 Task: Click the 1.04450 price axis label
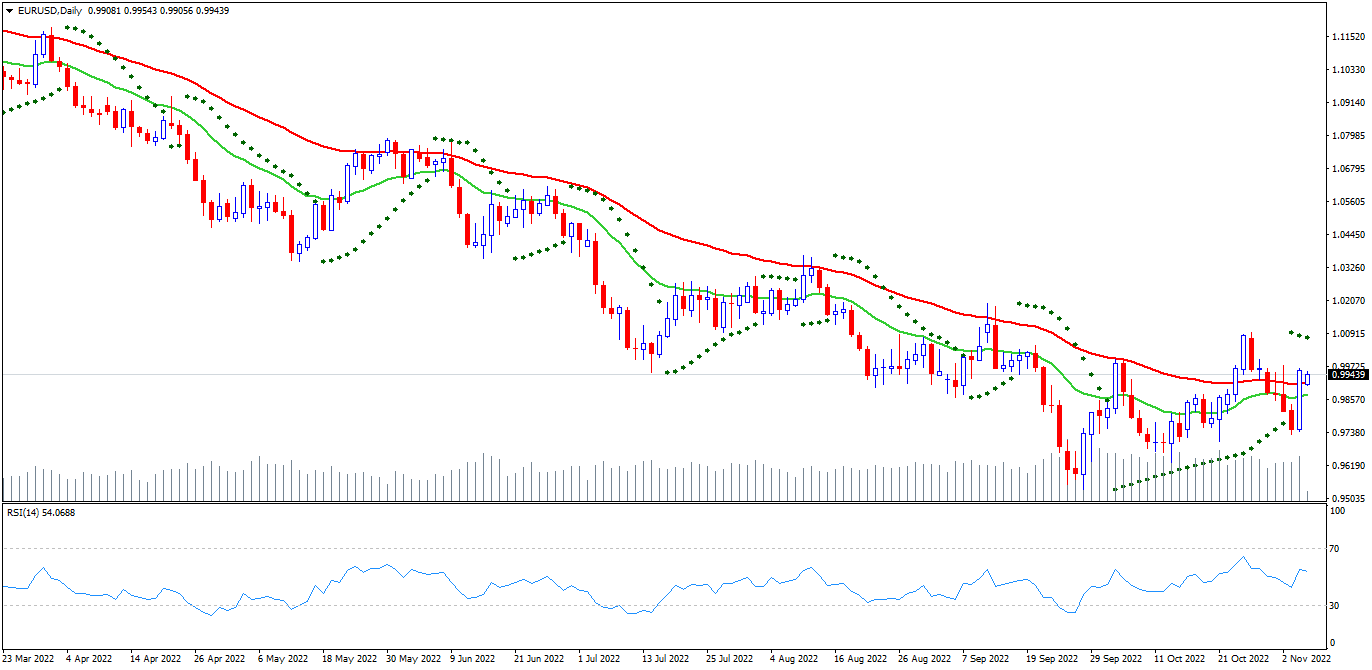coord(1347,234)
